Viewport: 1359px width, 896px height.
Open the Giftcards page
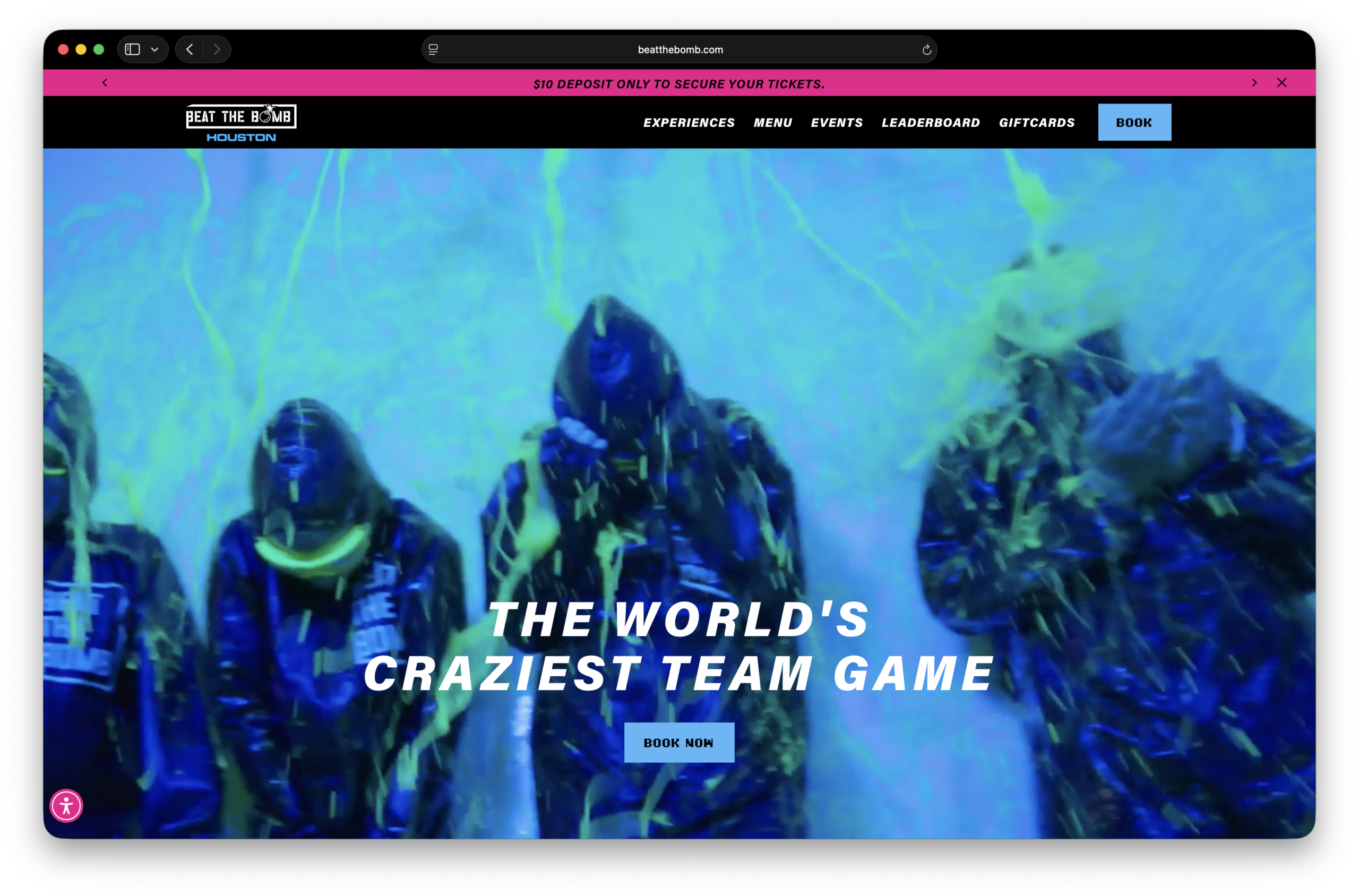[1037, 123]
